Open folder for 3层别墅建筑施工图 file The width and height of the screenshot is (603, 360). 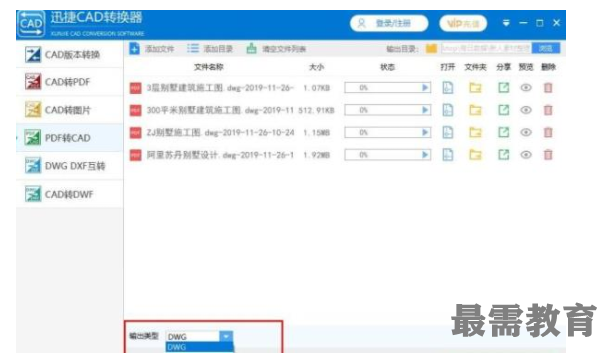(x=475, y=88)
